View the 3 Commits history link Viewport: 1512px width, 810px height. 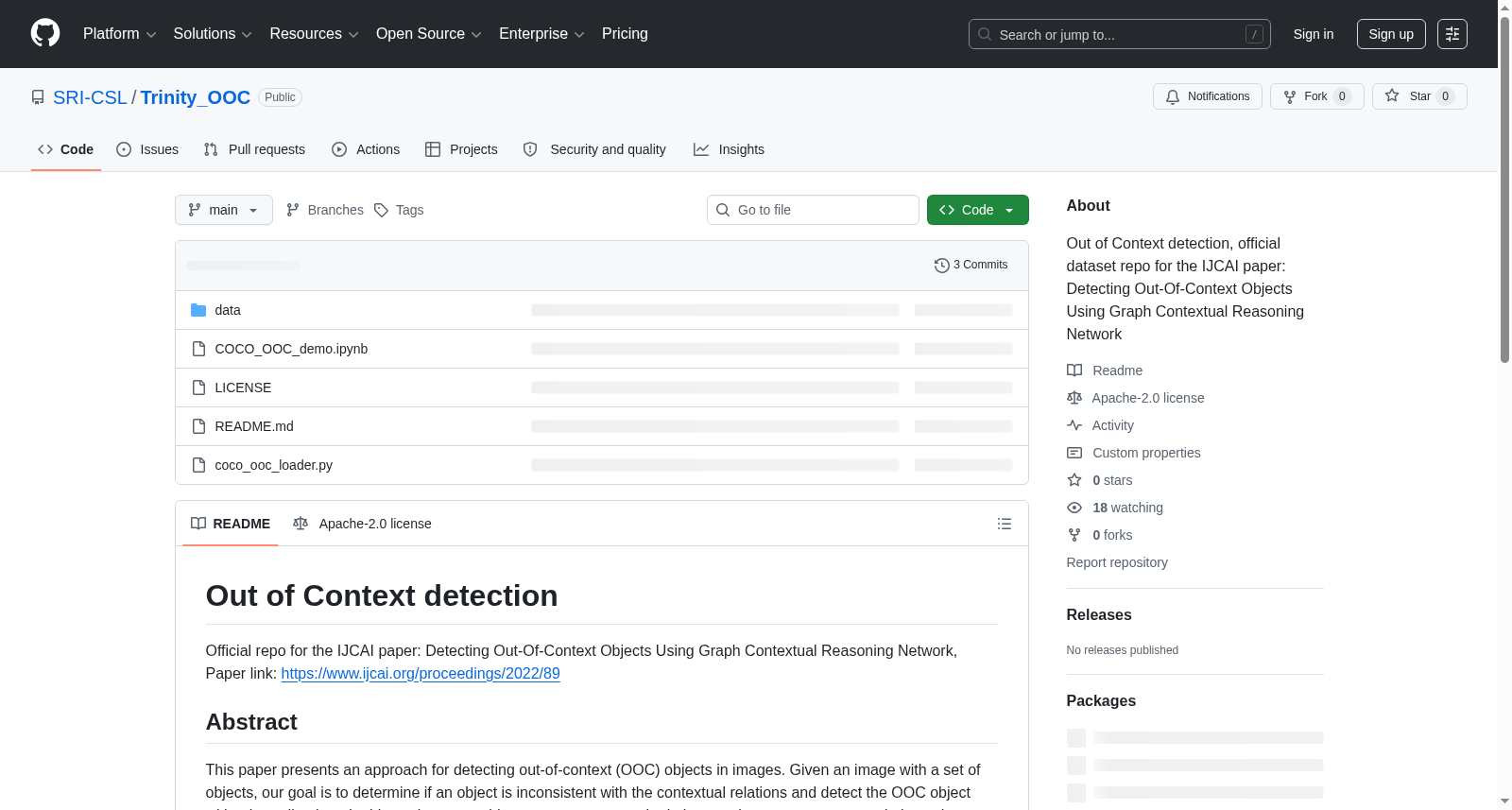click(971, 266)
